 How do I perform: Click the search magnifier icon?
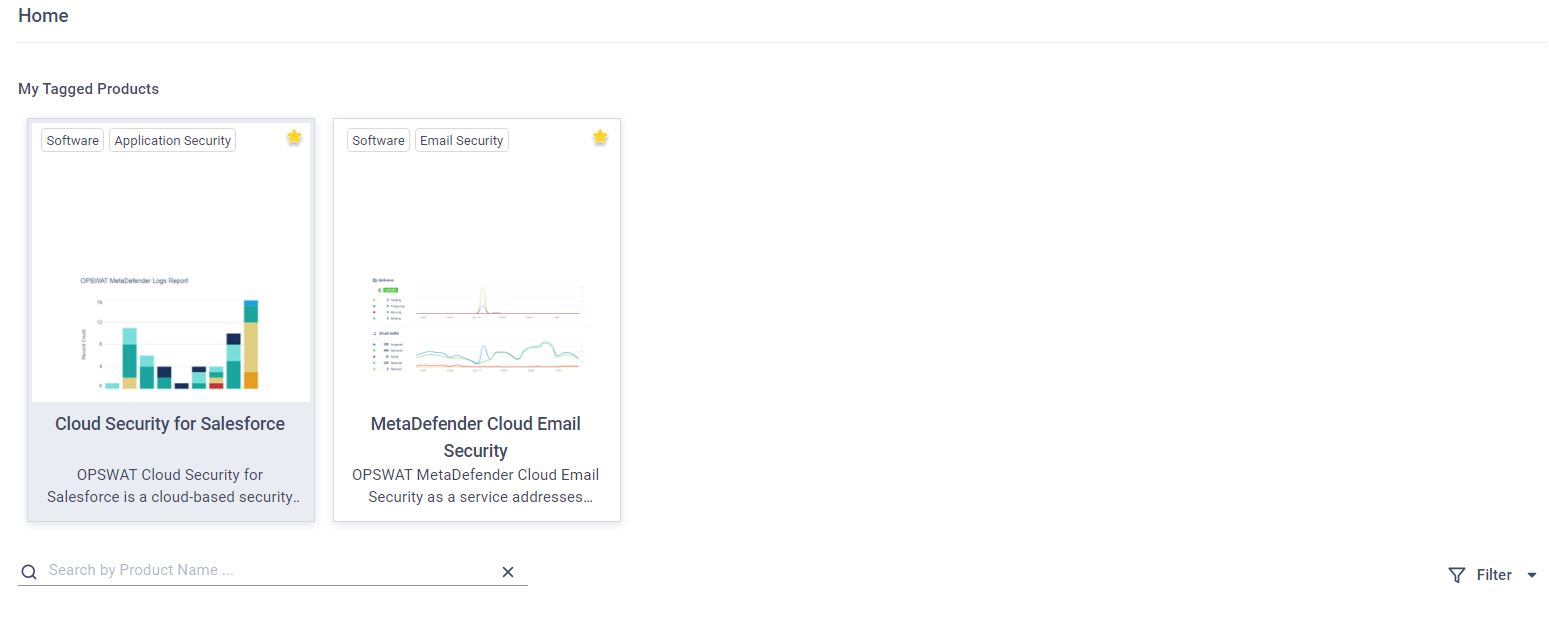(29, 572)
